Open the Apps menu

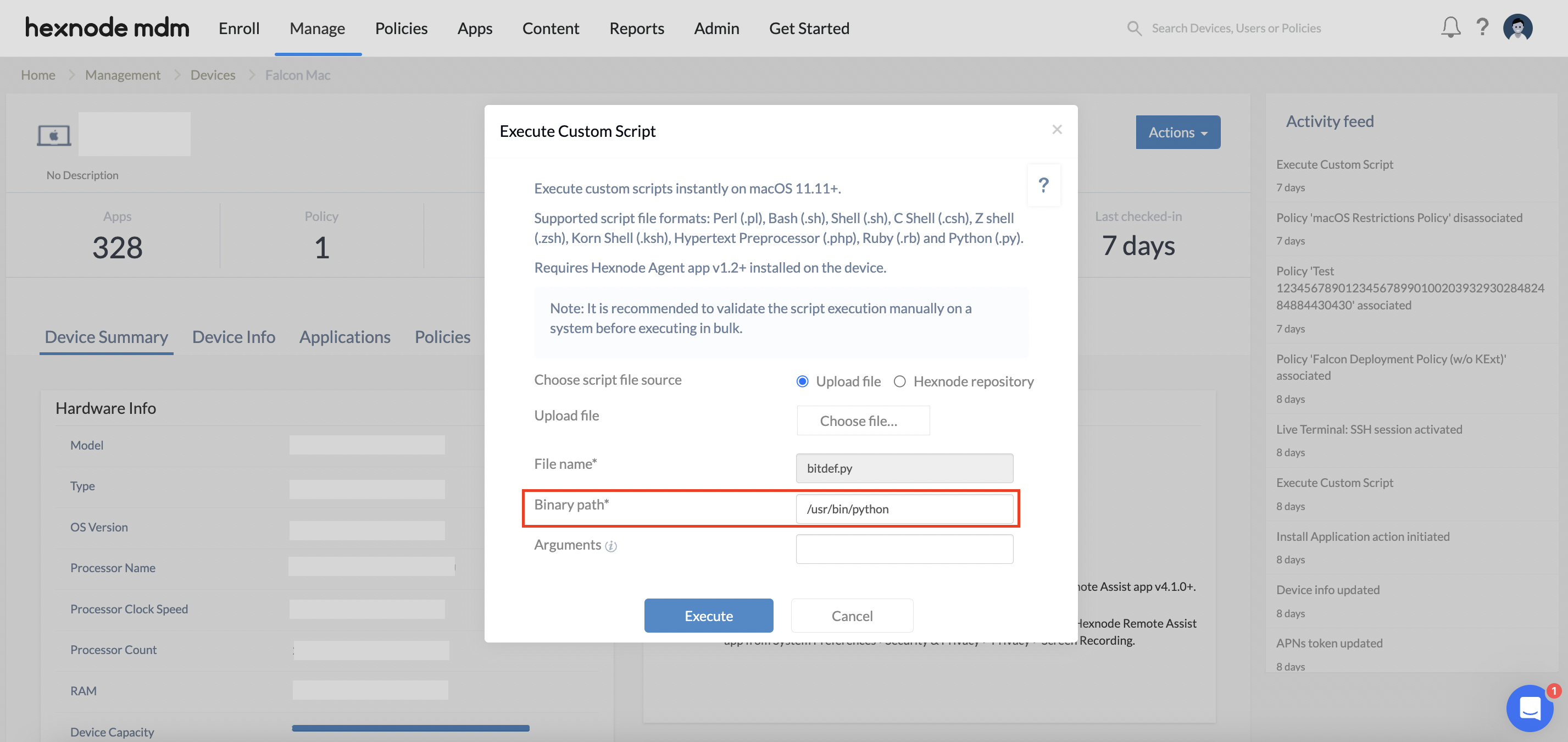pyautogui.click(x=475, y=28)
